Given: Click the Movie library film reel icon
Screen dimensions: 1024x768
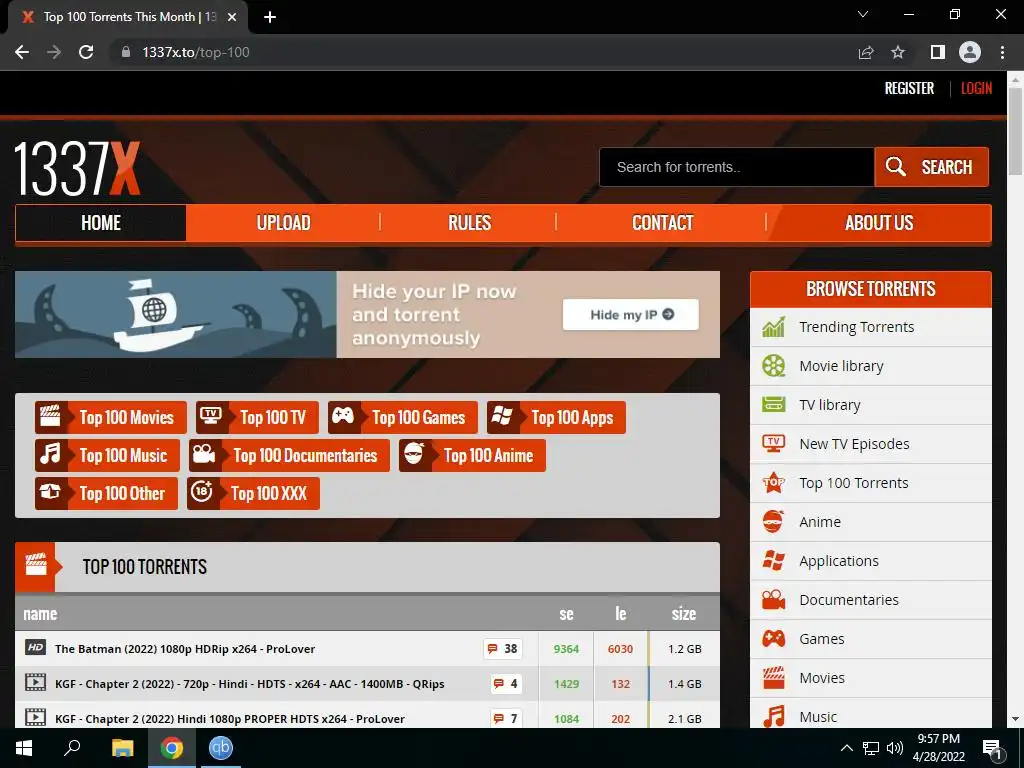Looking at the screenshot, I should point(773,366).
